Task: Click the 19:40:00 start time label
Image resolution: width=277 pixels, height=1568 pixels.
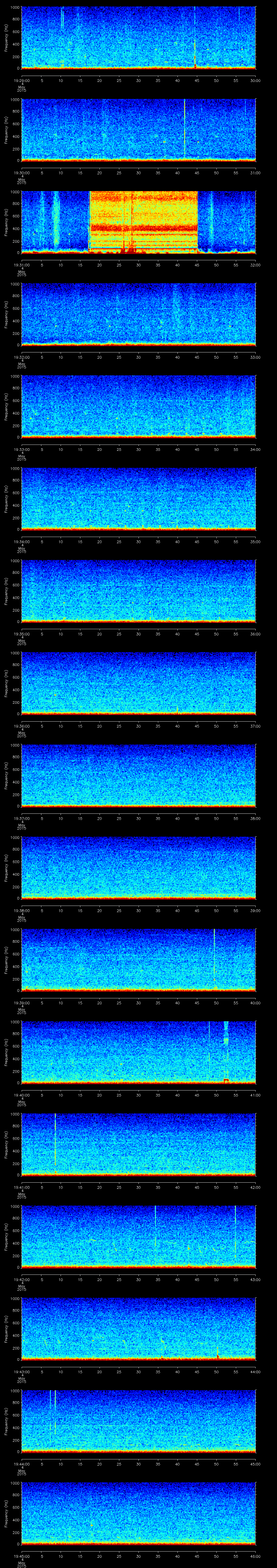Action: point(21,1095)
